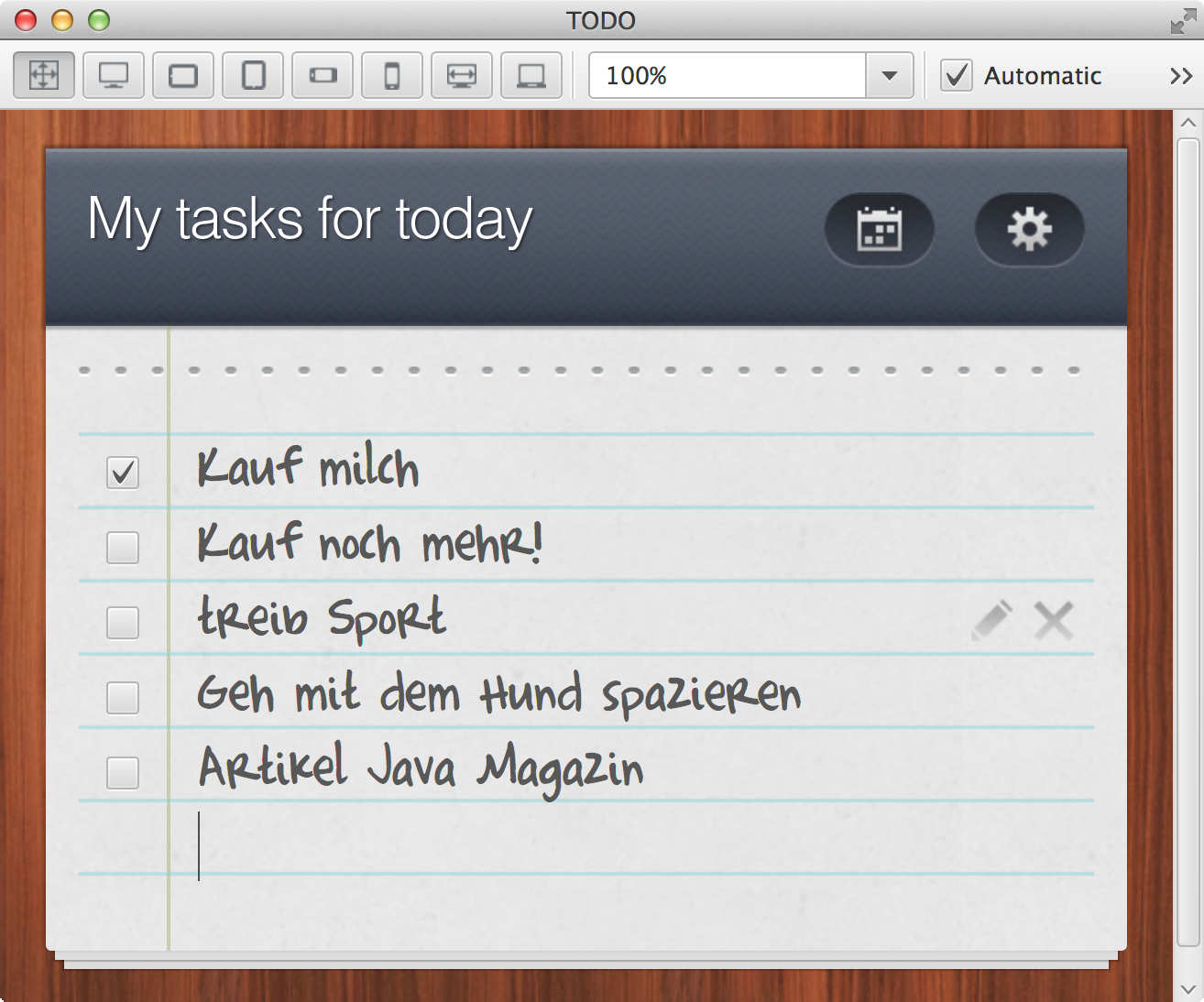1204x1002 pixels.
Task: Pick the widescreen display preview icon
Action: (462, 75)
